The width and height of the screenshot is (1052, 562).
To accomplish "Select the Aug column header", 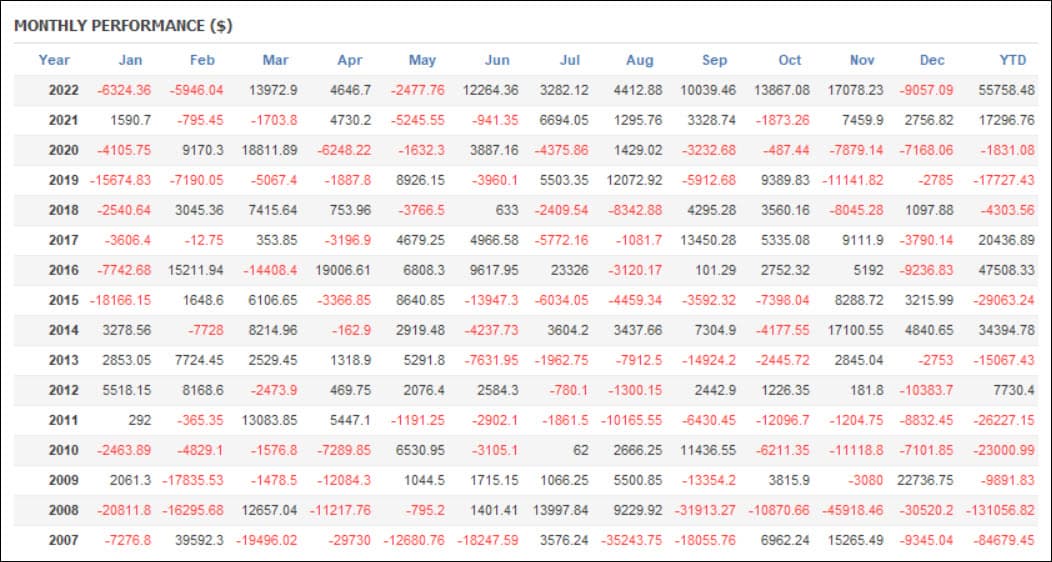I will [639, 60].
